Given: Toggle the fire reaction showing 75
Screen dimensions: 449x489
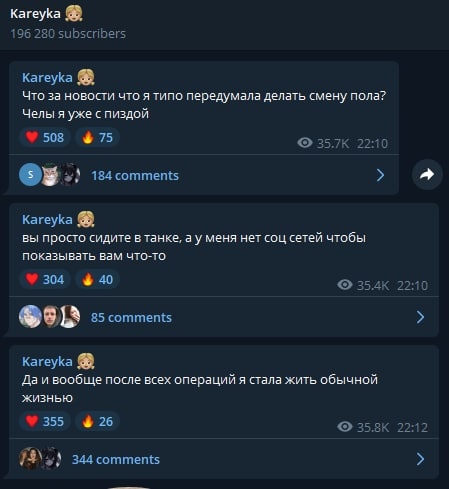Looking at the screenshot, I should point(97,137).
